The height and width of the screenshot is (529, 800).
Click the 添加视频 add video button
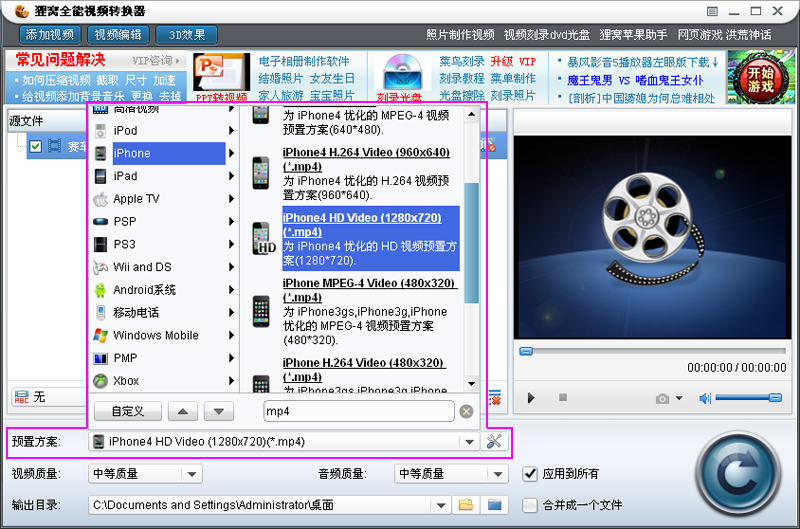coord(49,35)
